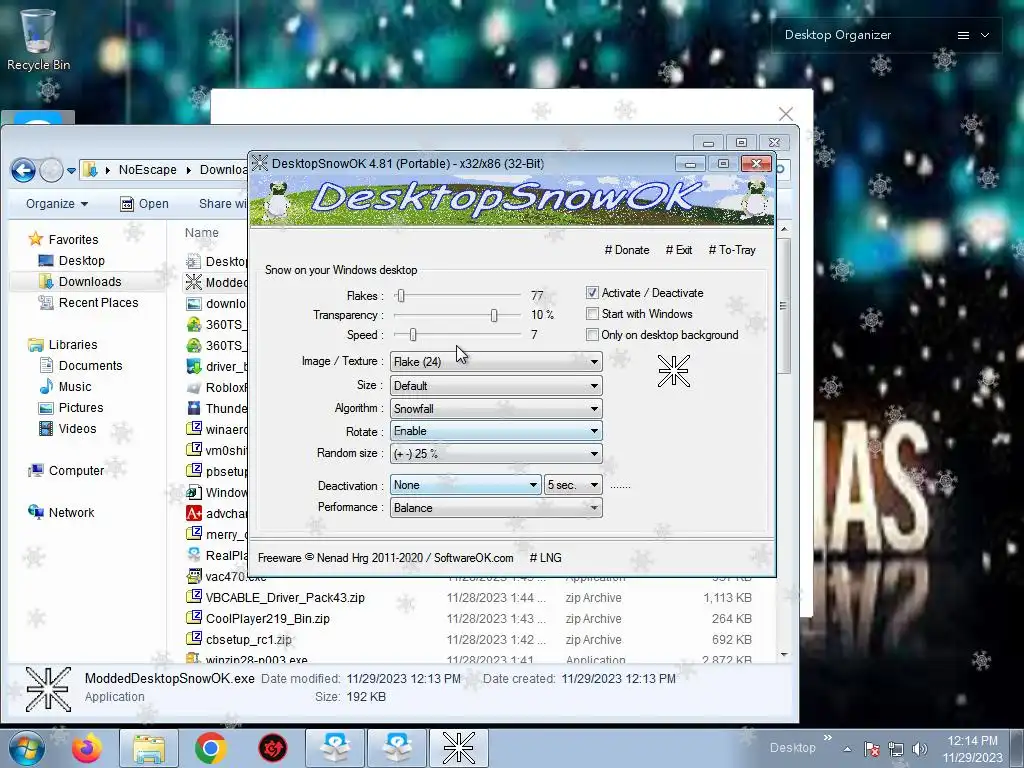Open the Performance dropdown showing Balance
This screenshot has width=1024, height=768.
click(496, 507)
